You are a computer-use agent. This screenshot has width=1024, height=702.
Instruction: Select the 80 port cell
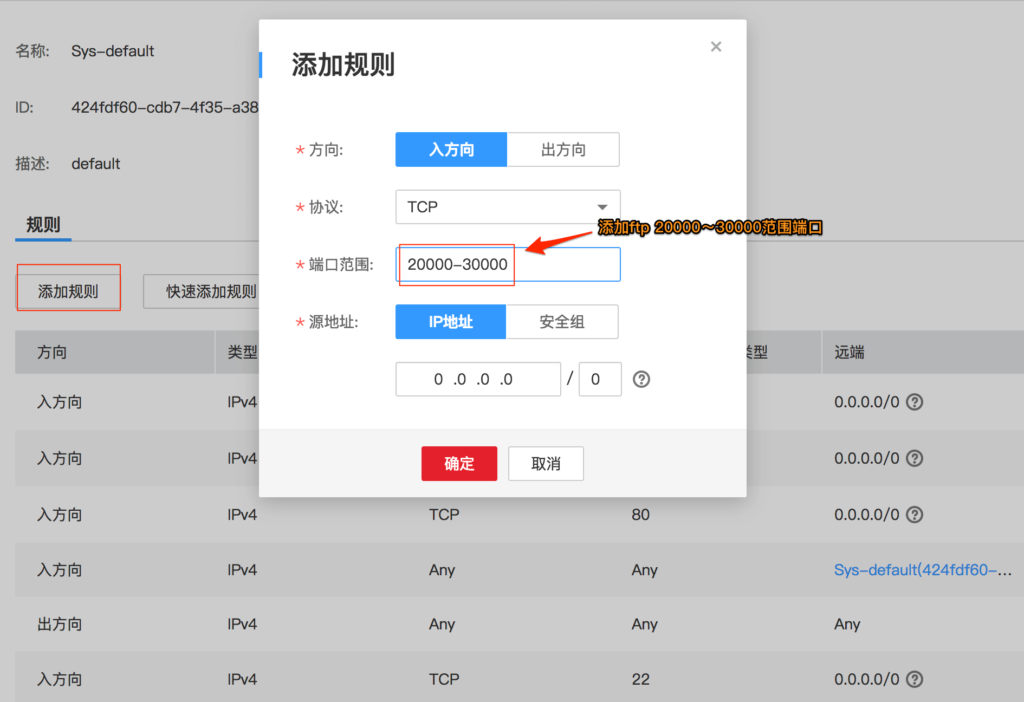pos(641,515)
